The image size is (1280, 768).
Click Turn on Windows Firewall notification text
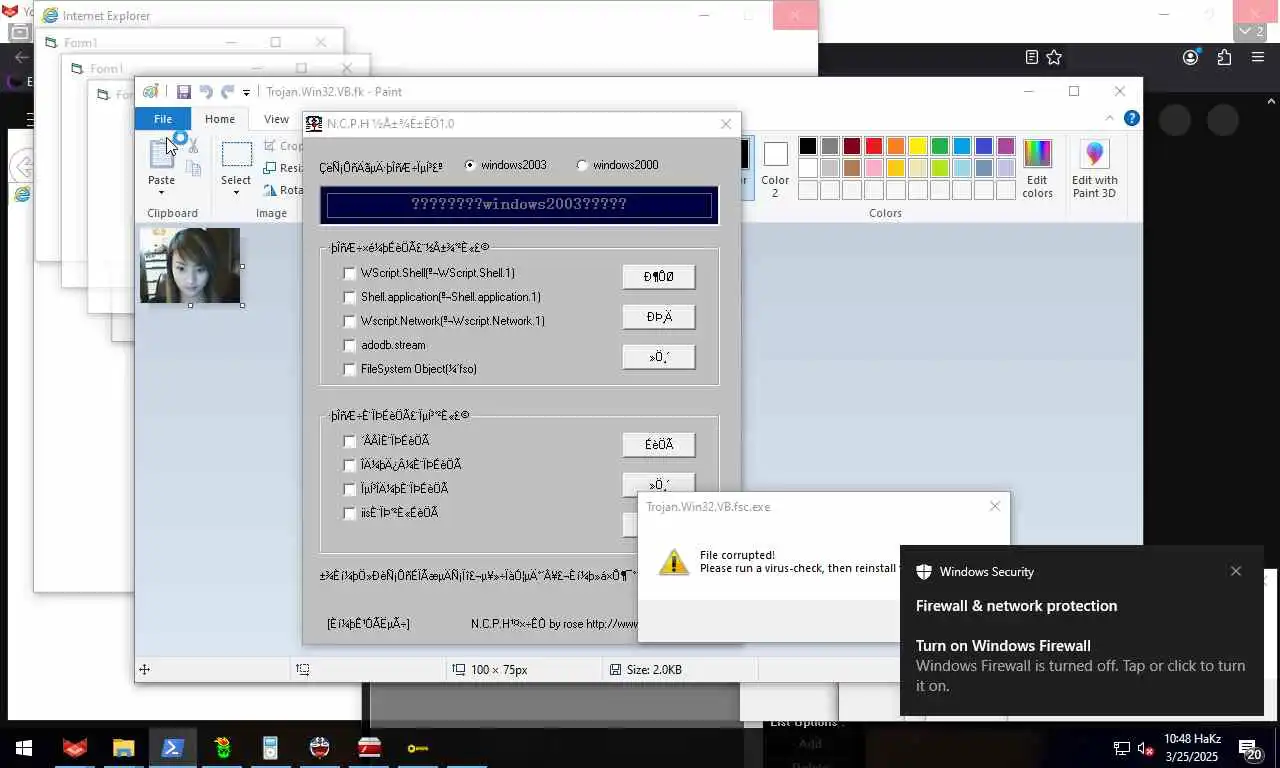tap(1003, 646)
